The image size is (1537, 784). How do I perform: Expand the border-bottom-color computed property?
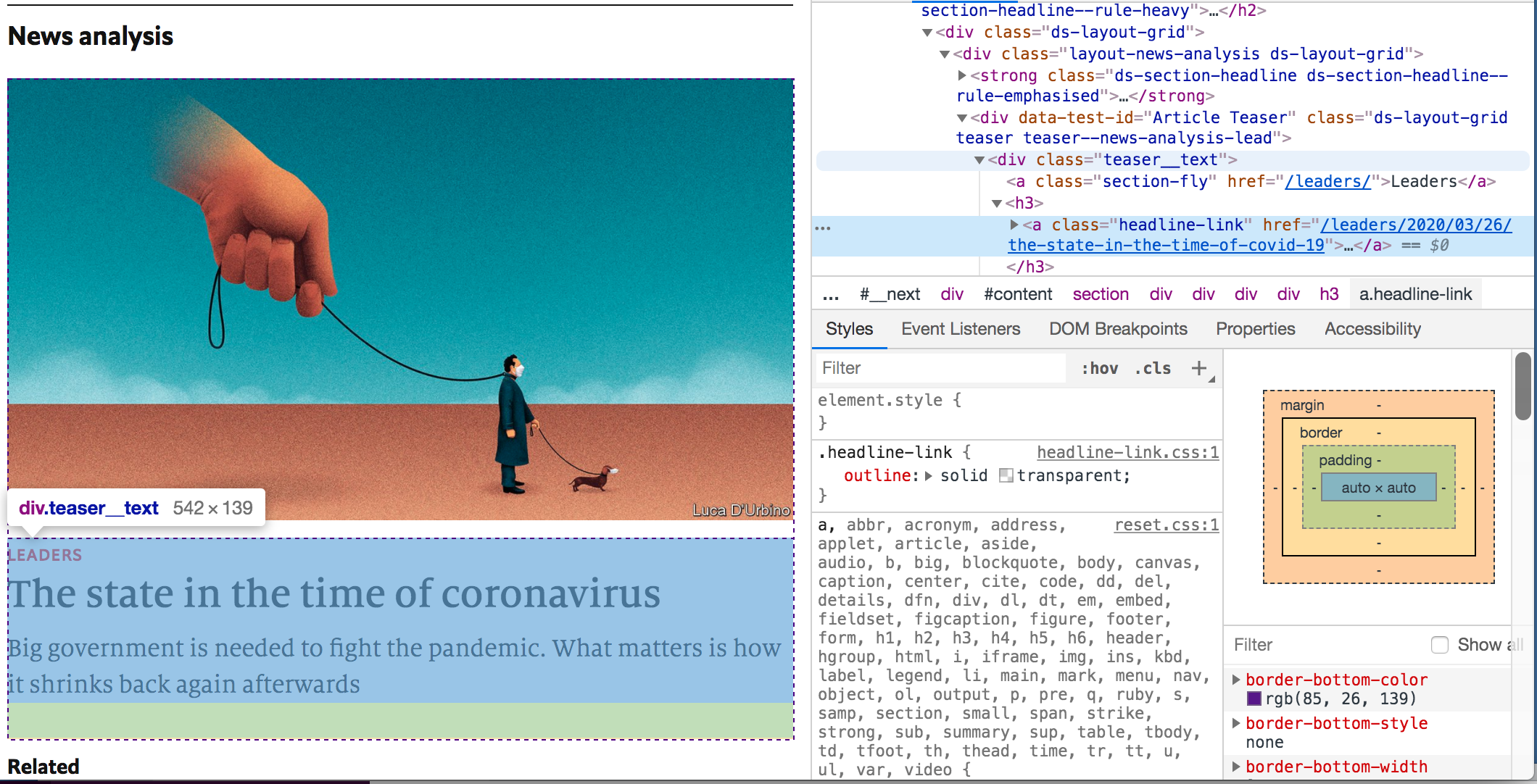coord(1236,680)
